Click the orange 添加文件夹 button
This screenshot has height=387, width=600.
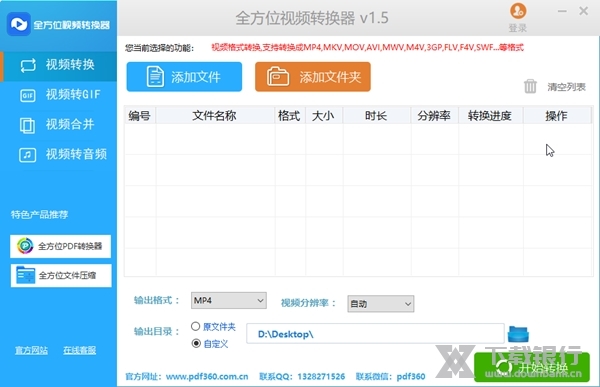313,77
